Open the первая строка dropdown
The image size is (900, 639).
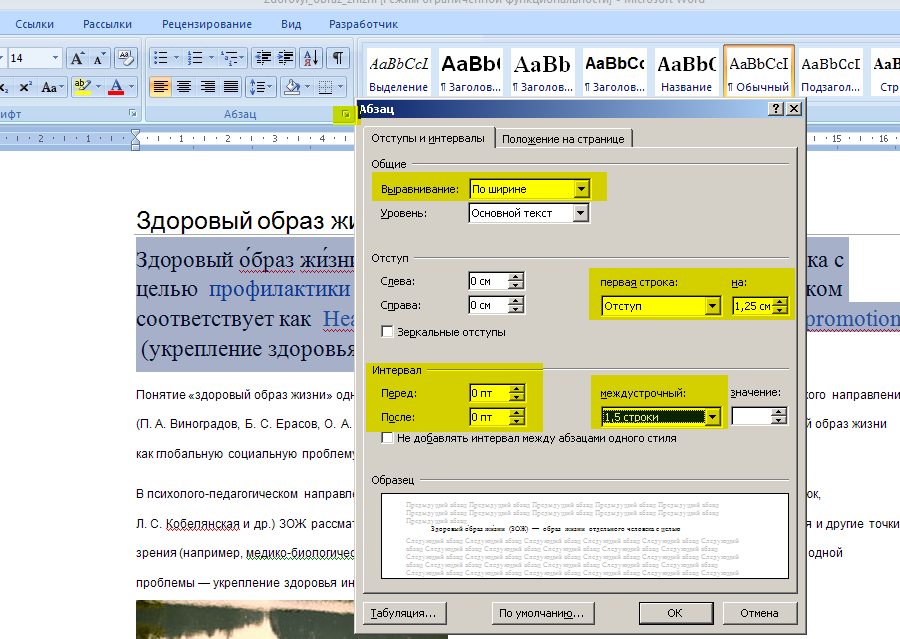point(712,306)
